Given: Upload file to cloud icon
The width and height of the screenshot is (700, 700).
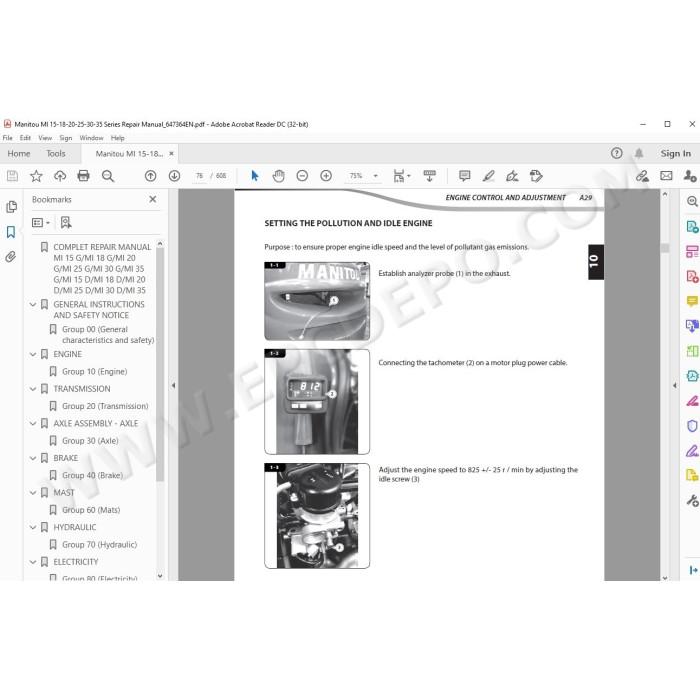Looking at the screenshot, I should [x=60, y=176].
